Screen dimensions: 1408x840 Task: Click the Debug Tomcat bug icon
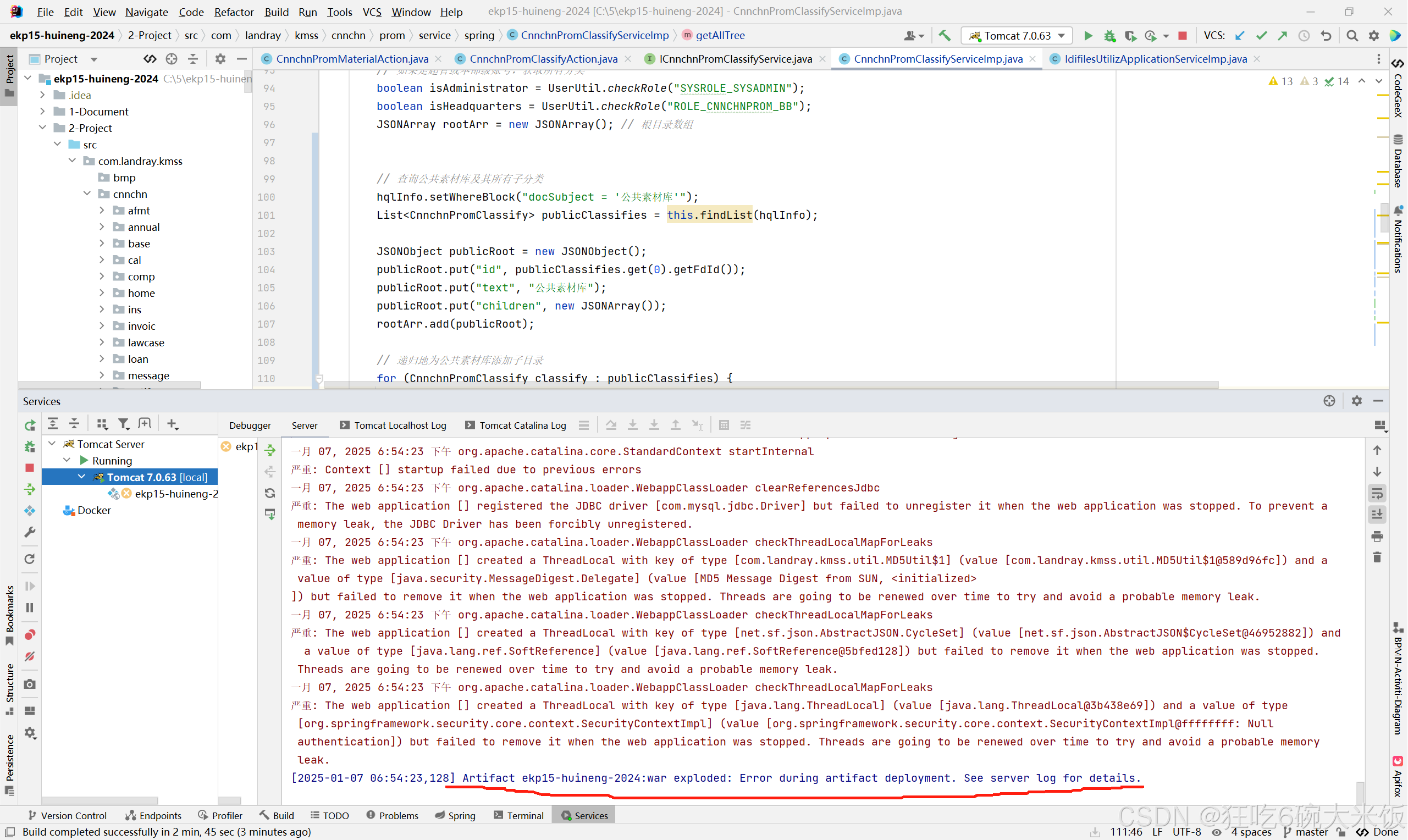[1109, 36]
